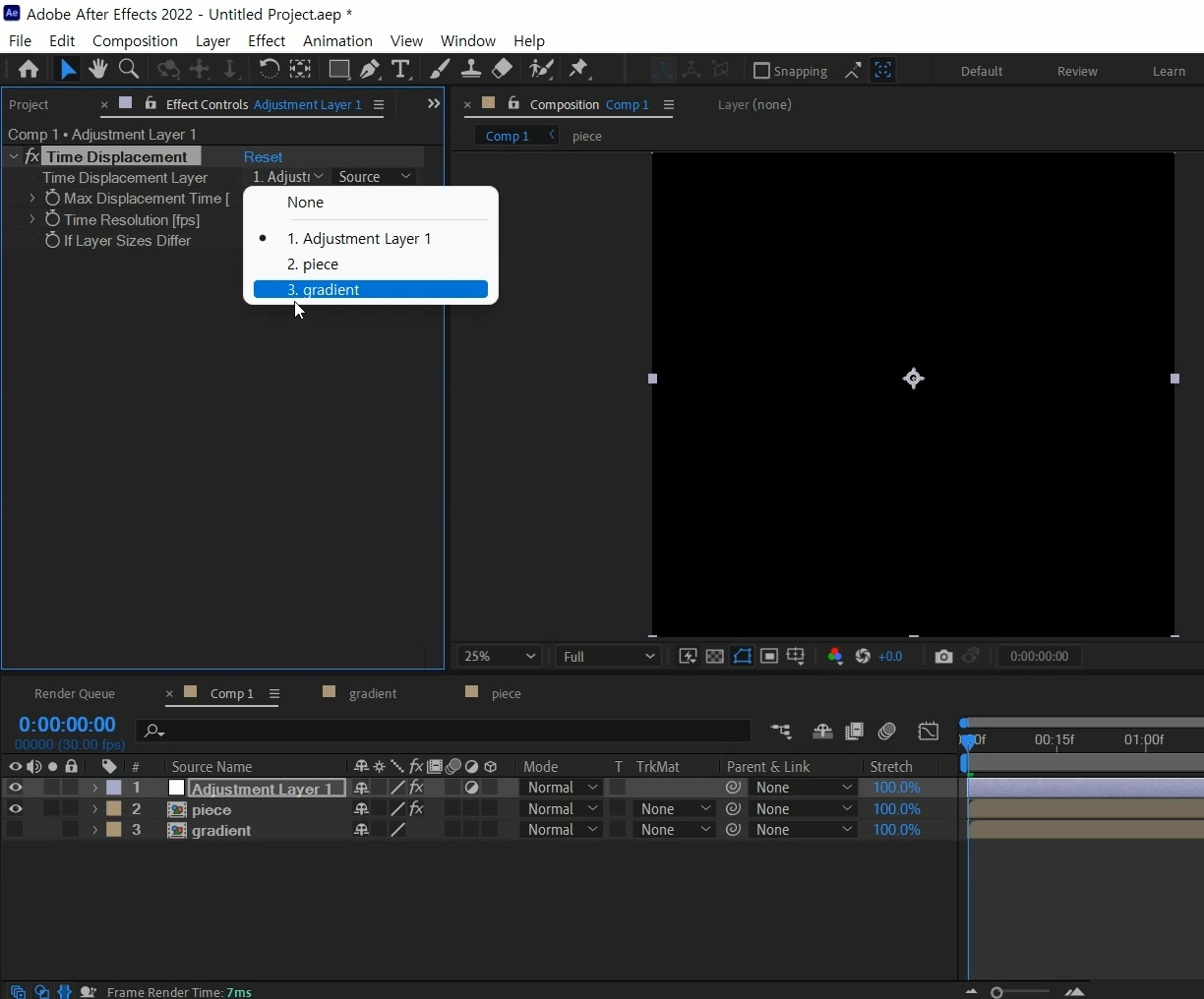
Task: Select the Roto Brush tool
Action: click(540, 69)
